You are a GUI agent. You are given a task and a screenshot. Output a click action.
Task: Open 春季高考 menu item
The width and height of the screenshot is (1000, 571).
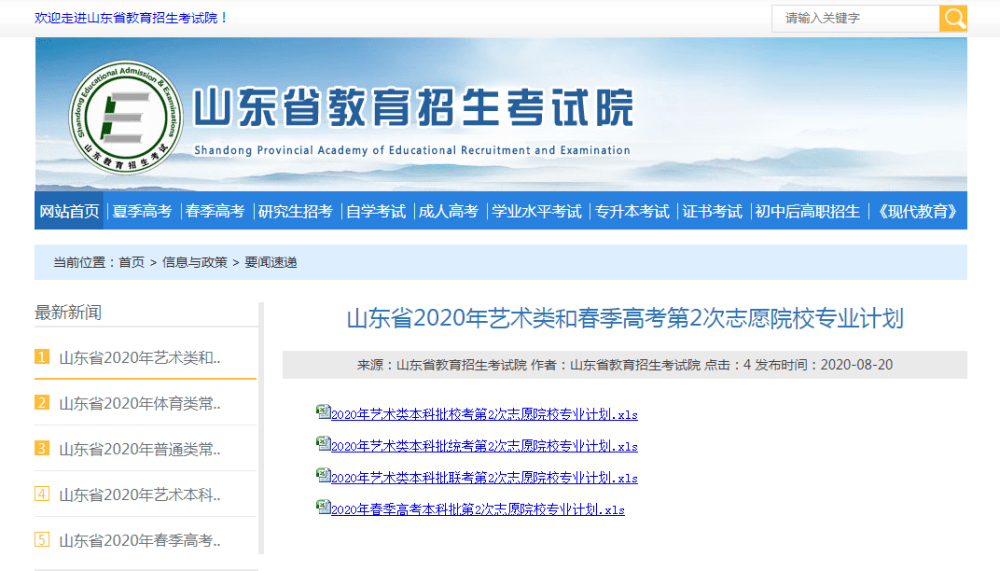(215, 211)
